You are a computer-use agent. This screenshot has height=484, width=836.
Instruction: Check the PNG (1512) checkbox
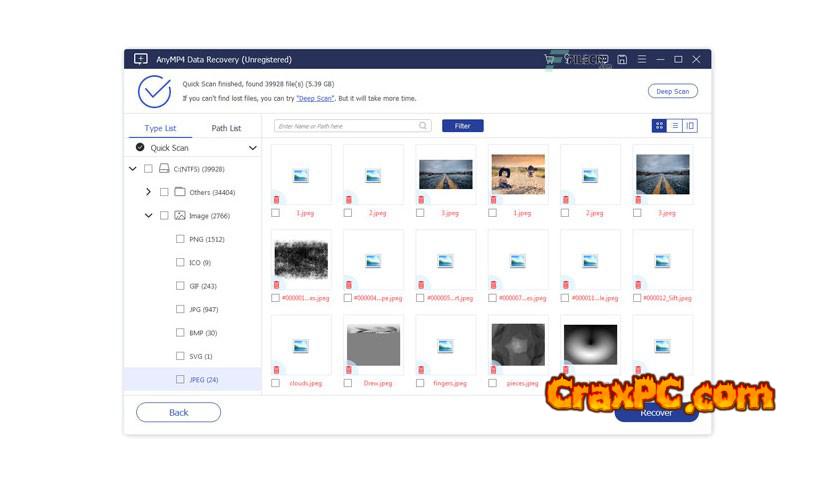180,239
